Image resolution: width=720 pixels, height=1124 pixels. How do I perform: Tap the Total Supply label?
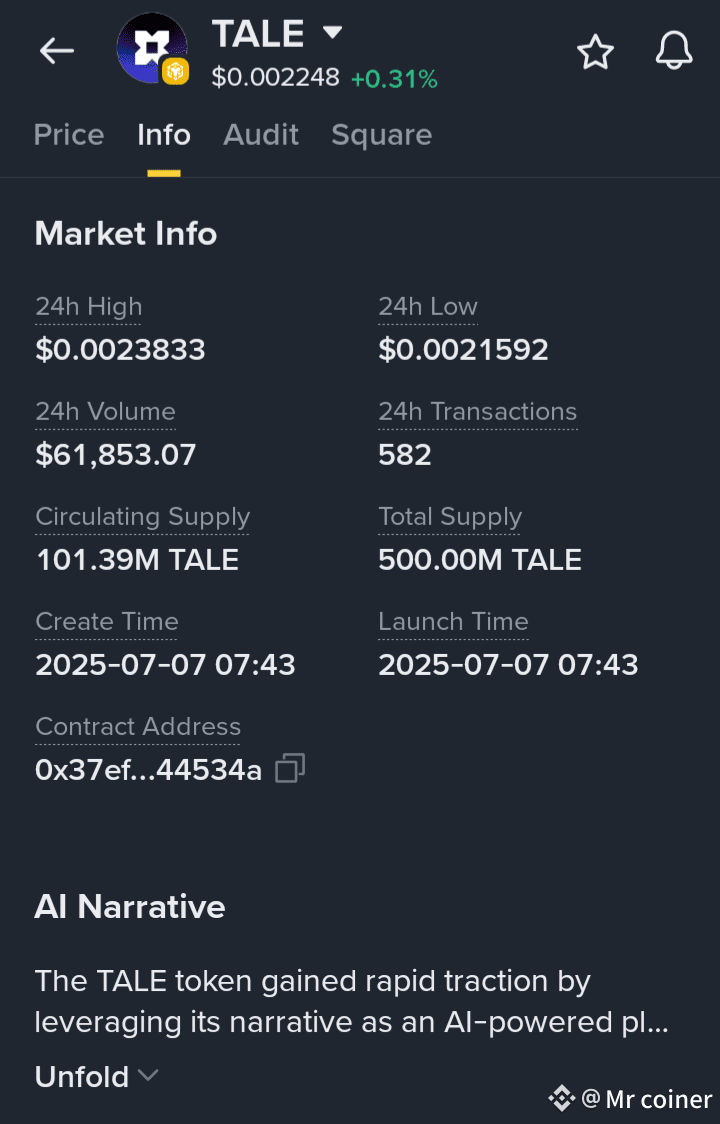click(x=450, y=517)
